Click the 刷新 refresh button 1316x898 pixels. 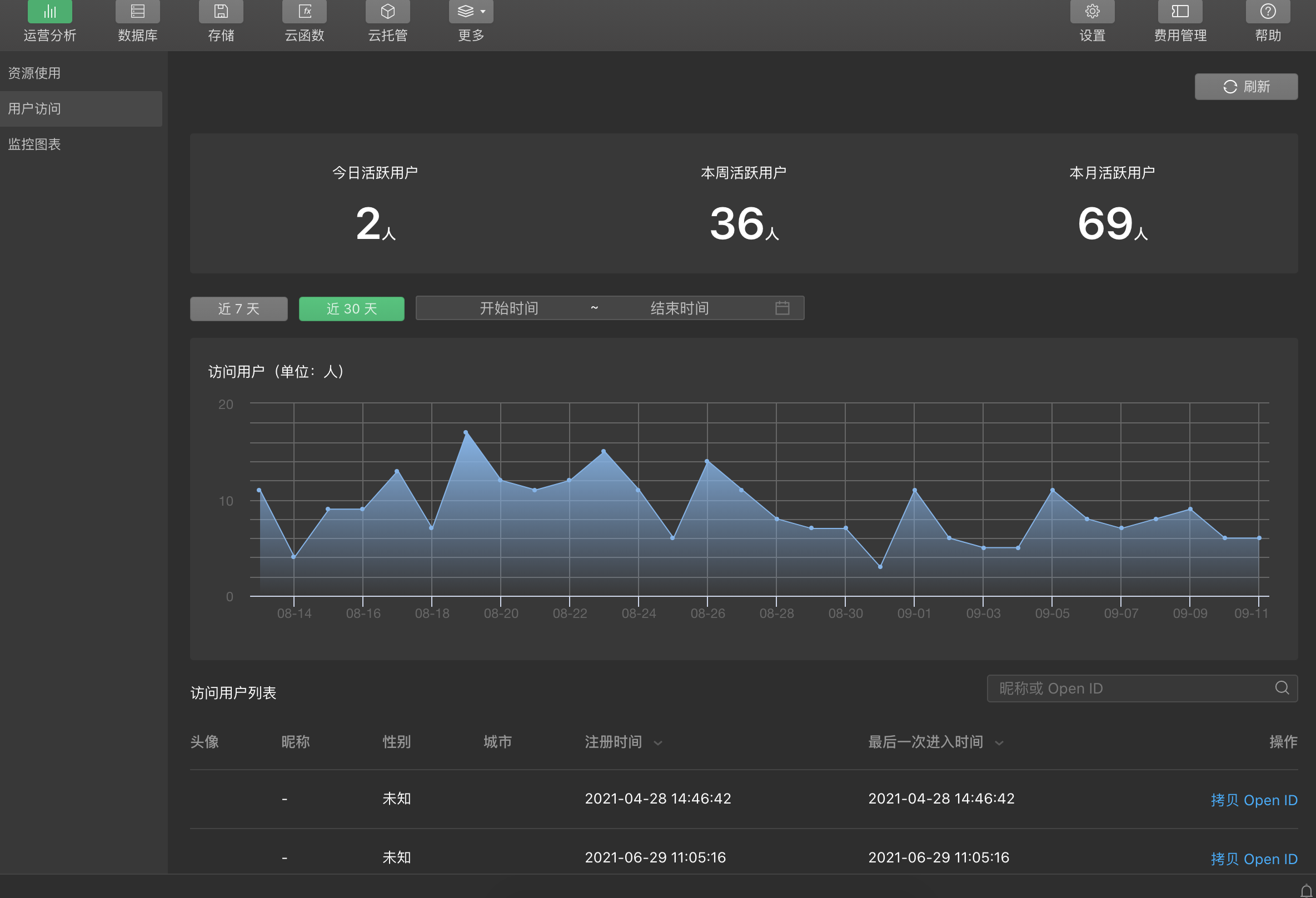click(1246, 87)
